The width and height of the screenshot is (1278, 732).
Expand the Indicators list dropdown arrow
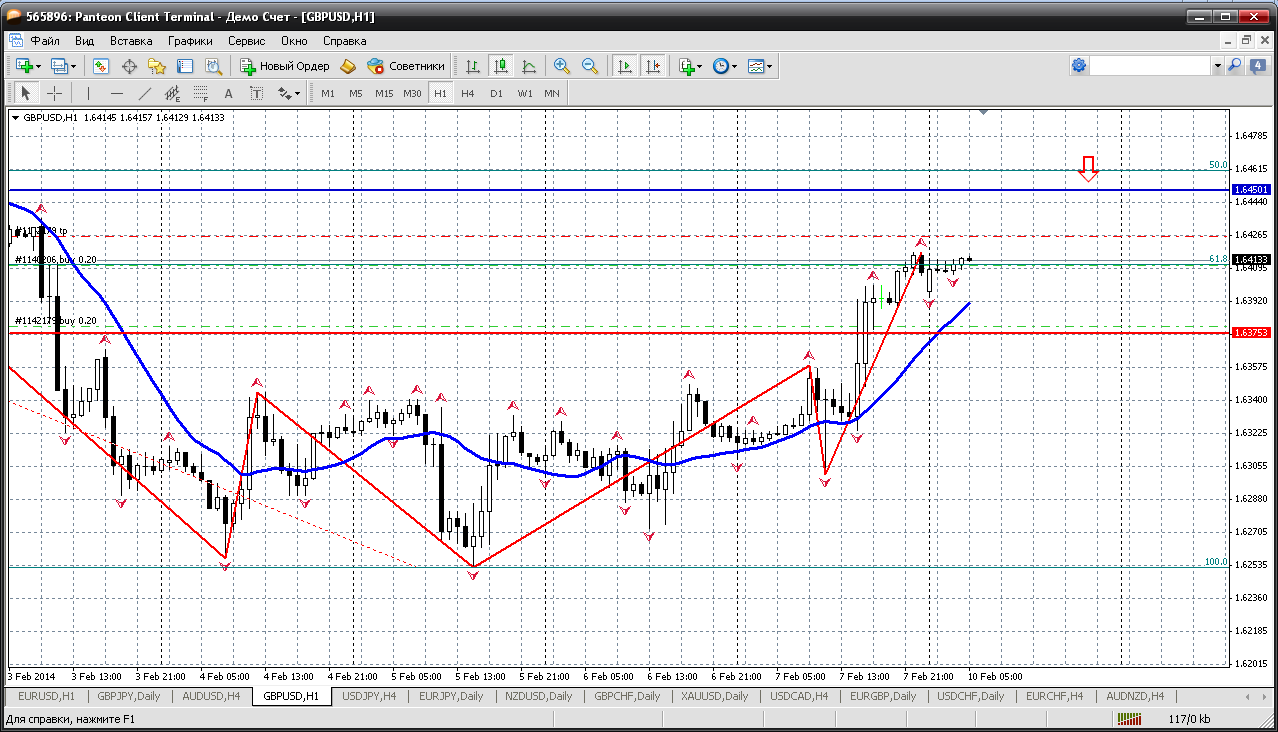click(699, 66)
